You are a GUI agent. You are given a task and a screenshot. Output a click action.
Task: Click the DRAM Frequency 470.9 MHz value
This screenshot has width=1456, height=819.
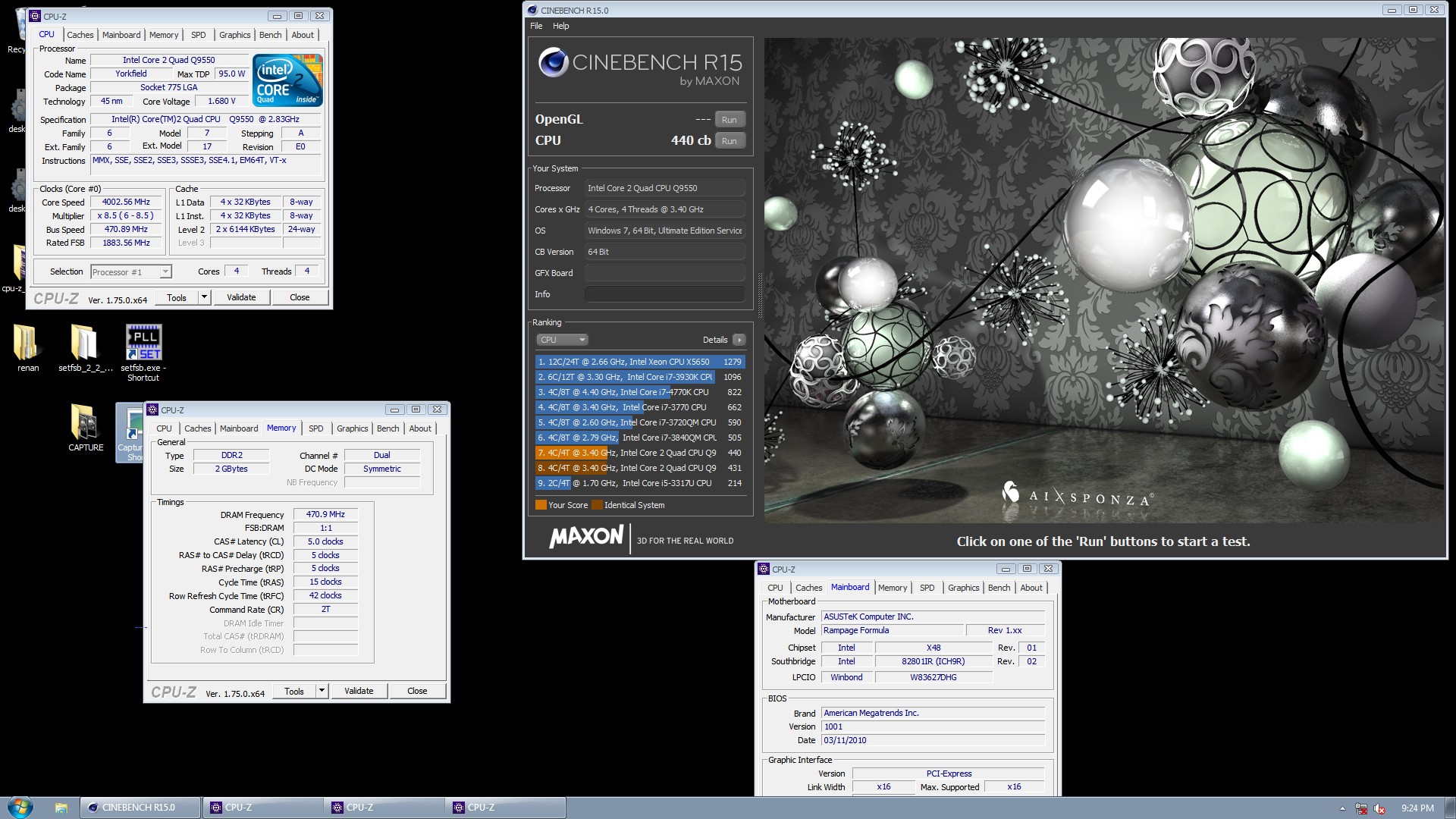pyautogui.click(x=325, y=514)
